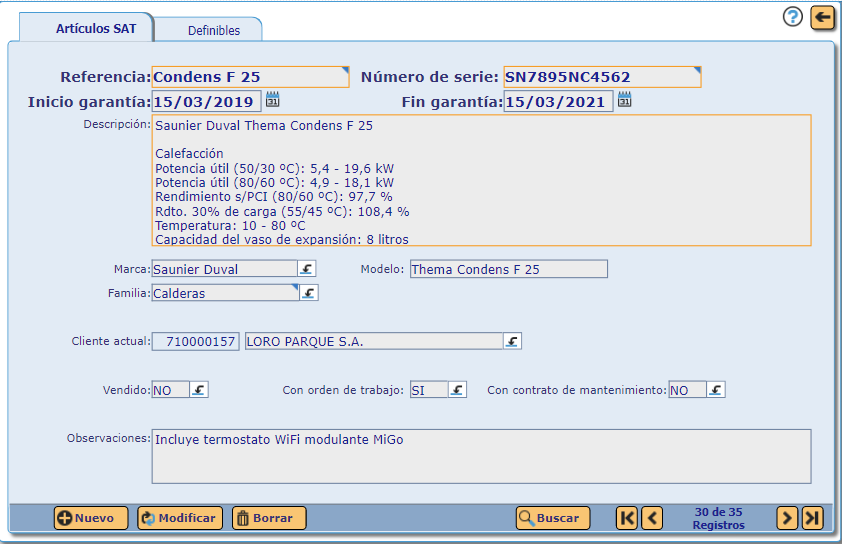Open Marca lookup selector
The width and height of the screenshot is (842, 544).
click(x=307, y=269)
